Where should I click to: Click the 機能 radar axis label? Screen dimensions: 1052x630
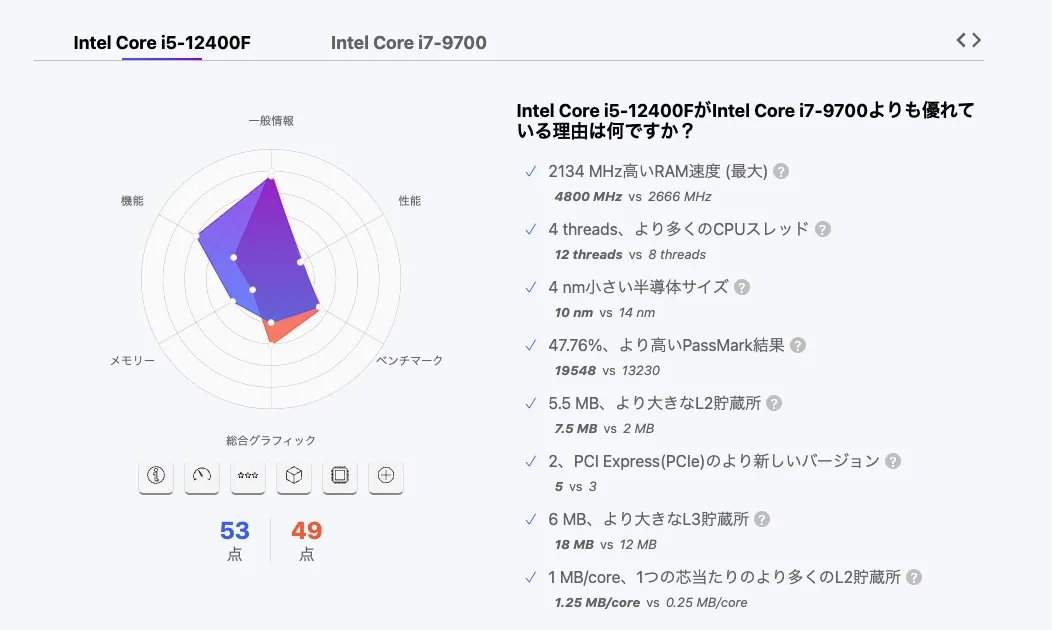[x=132, y=201]
